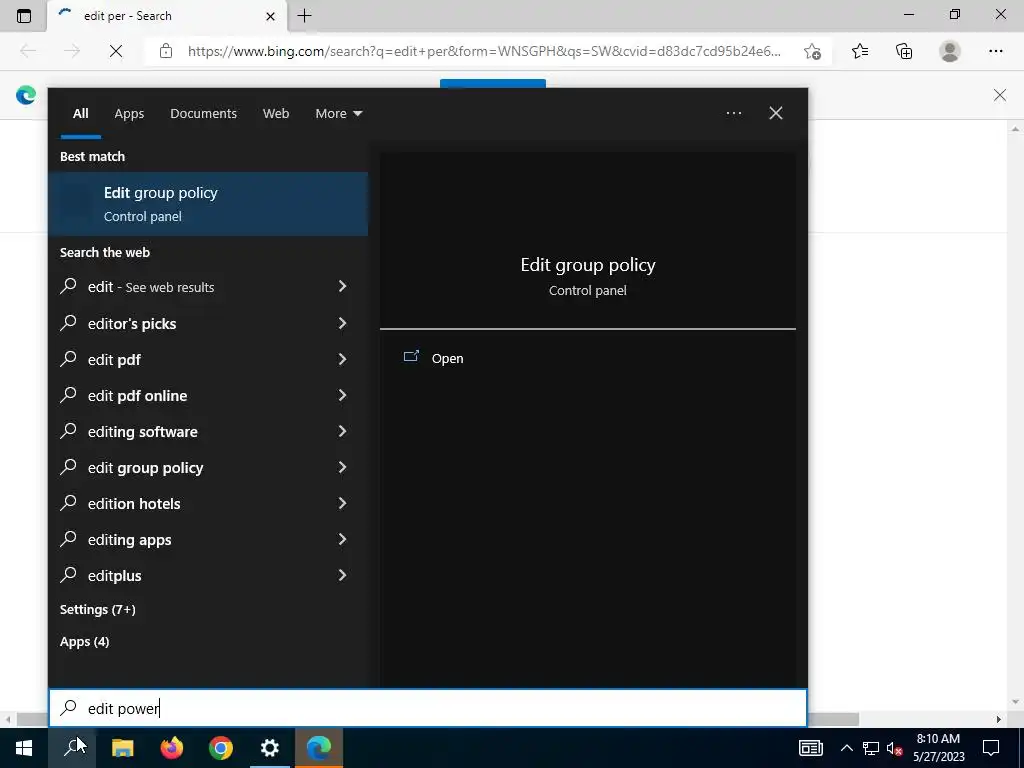Select 'edit pdf' web suggestion text
This screenshot has height=768, width=1024.
pyautogui.click(x=114, y=360)
